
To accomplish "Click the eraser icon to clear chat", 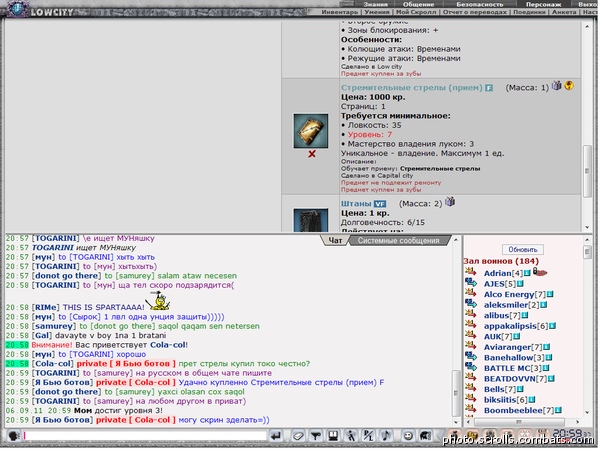I will (x=298, y=436).
